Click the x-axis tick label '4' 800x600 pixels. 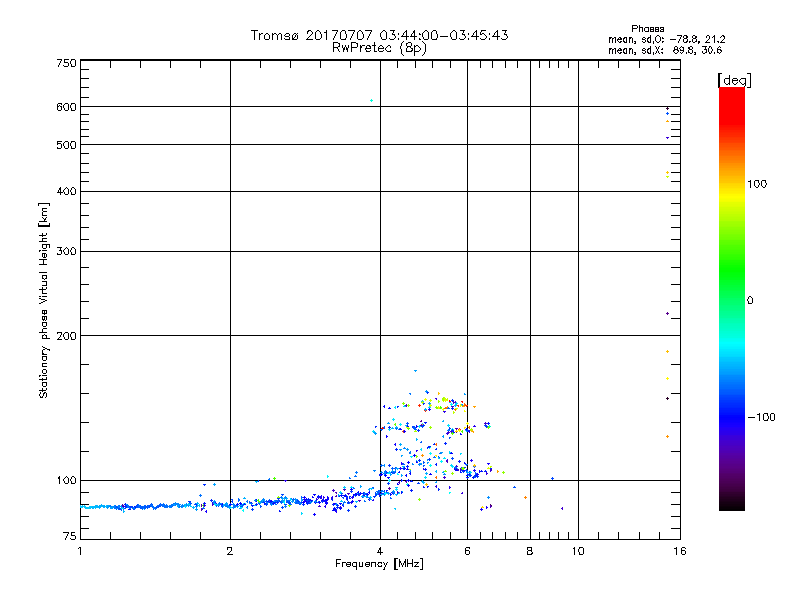(x=380, y=551)
